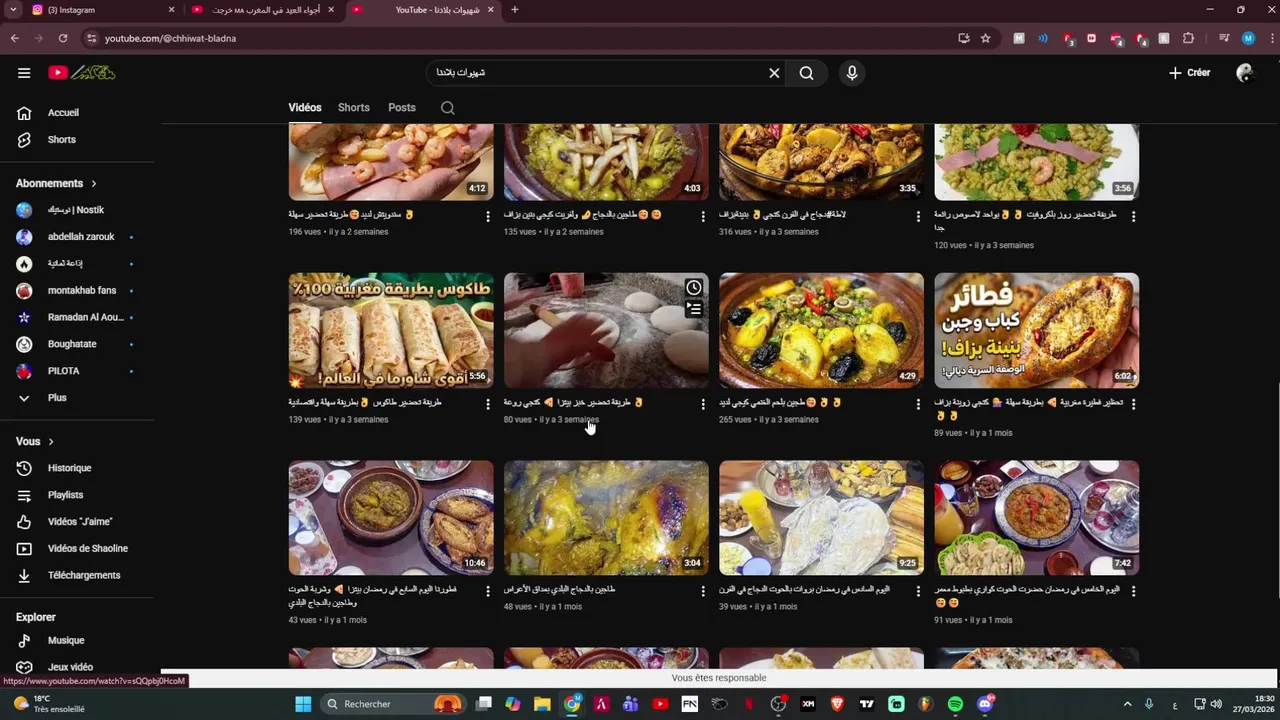Show hidden tray icons chevron

pyautogui.click(x=1127, y=704)
